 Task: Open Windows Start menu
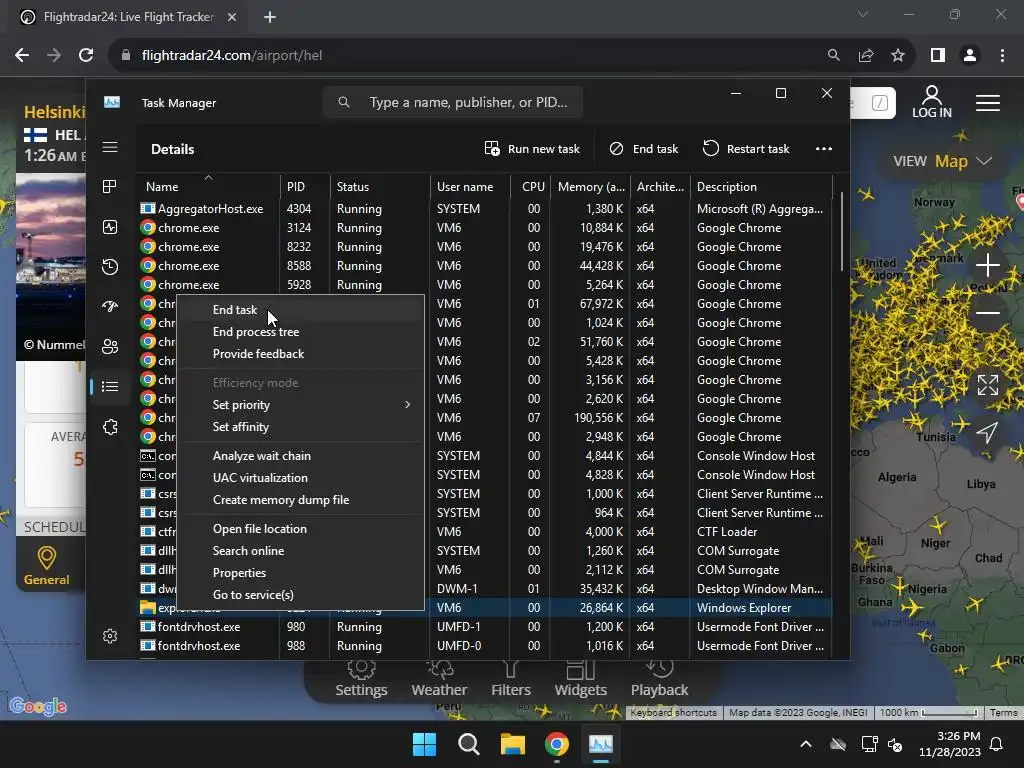coord(424,744)
